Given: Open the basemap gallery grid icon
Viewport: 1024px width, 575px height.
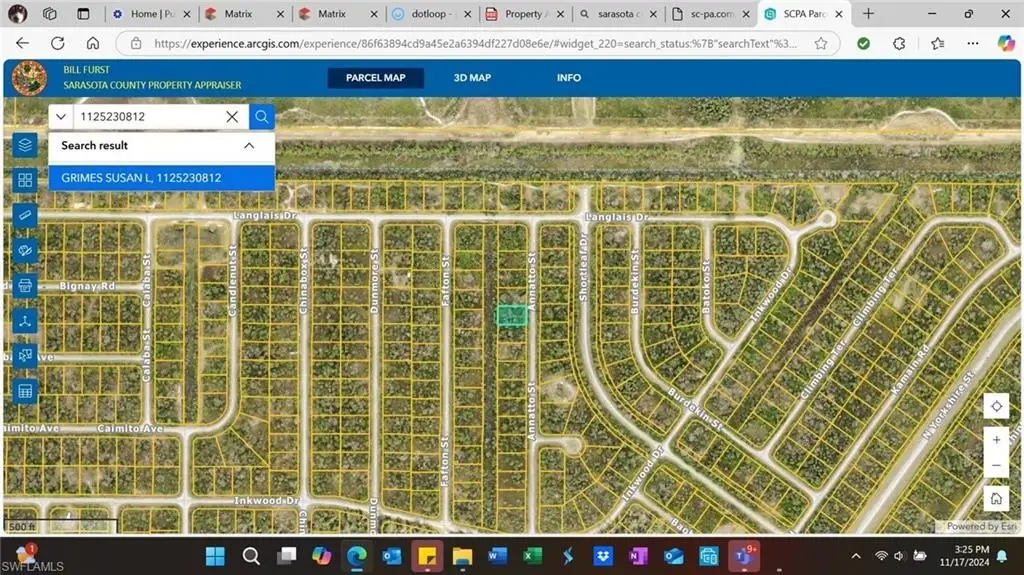Looking at the screenshot, I should tap(26, 180).
